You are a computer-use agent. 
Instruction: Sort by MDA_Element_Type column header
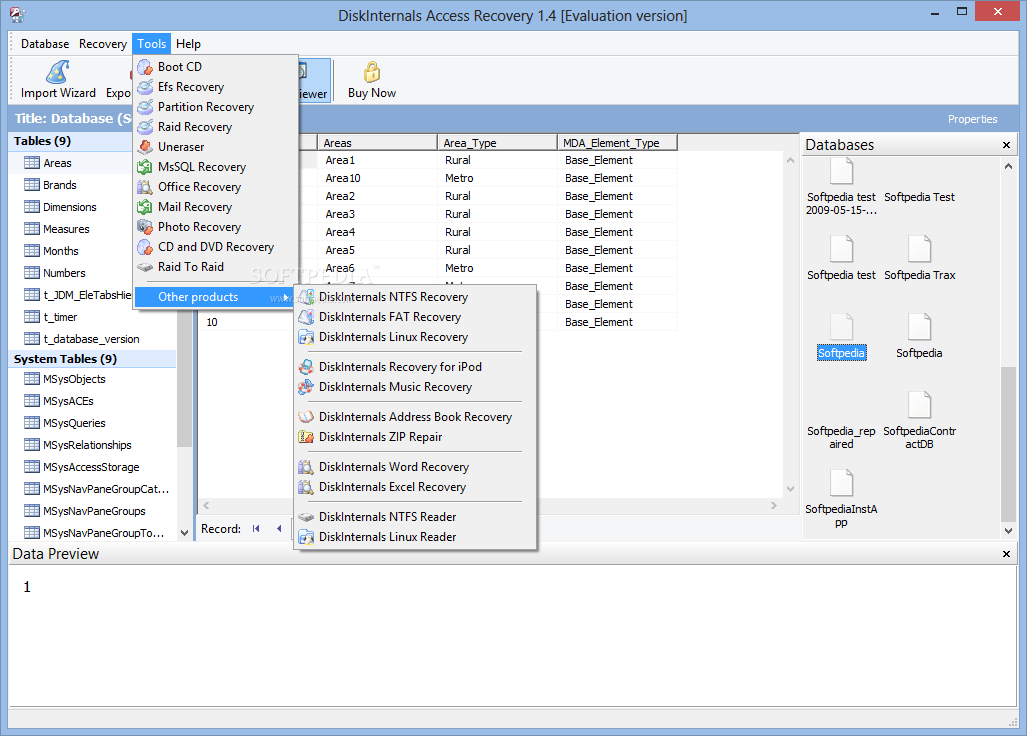[x=617, y=143]
